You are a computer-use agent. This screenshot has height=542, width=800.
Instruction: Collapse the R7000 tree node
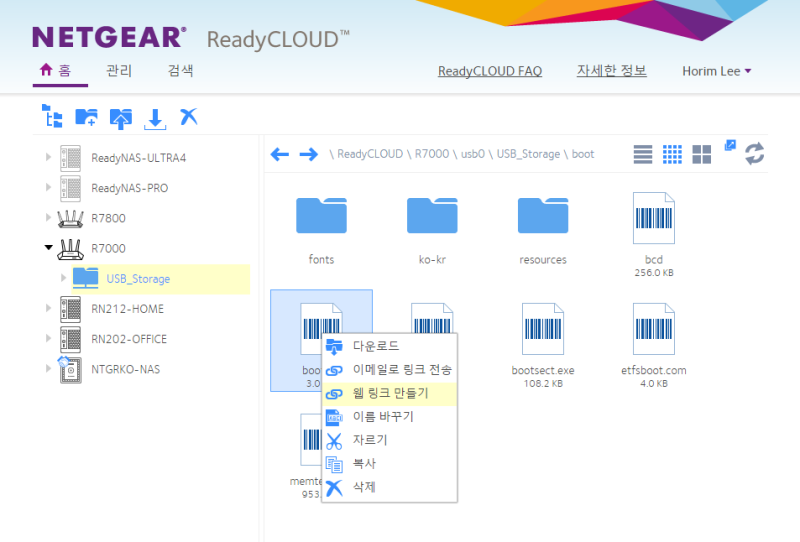[x=48, y=248]
